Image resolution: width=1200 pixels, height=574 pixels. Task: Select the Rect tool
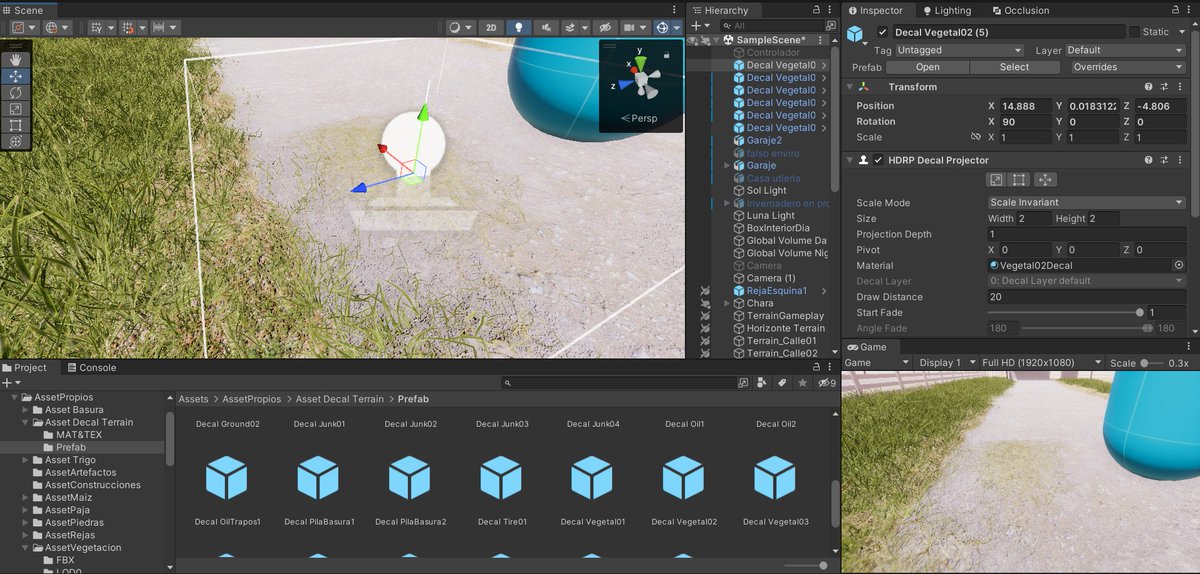point(16,125)
